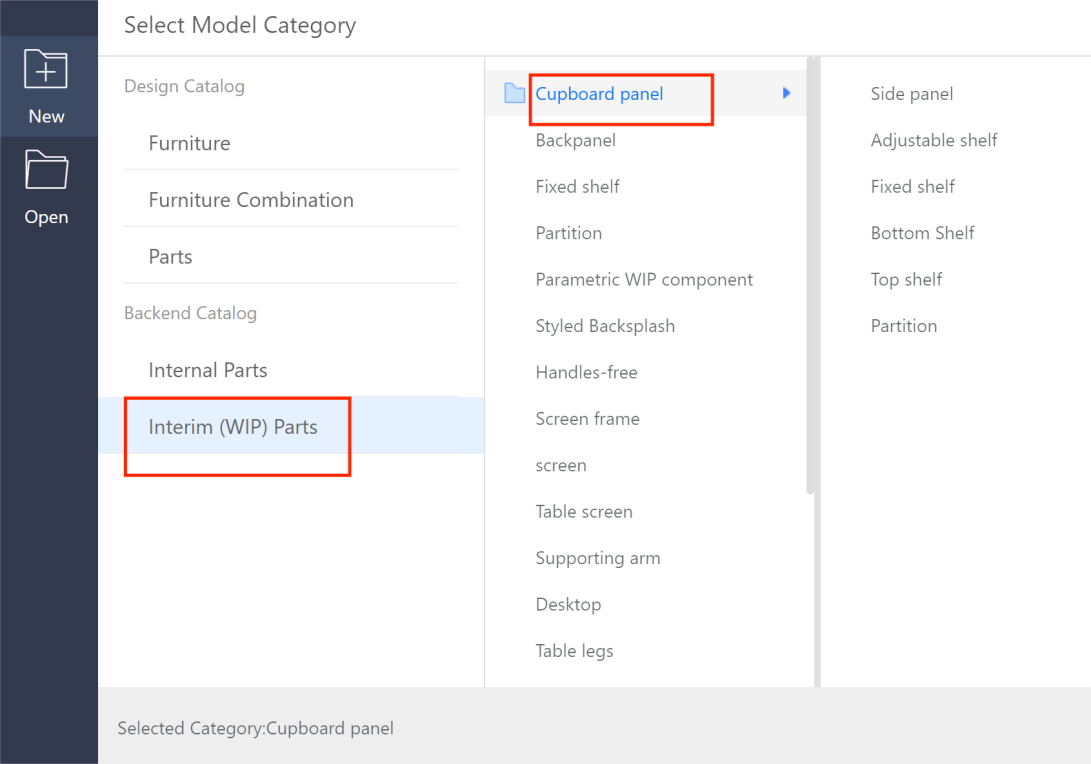This screenshot has width=1091, height=764.
Task: Choose the Screen frame category
Action: pos(587,419)
